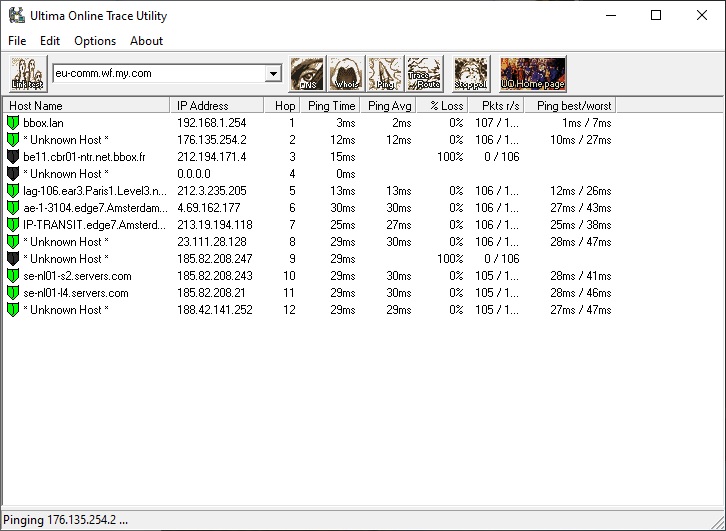Screen dimensions: 726x531
Task: Click the 100% loss value for hop 9
Action: pos(450,259)
